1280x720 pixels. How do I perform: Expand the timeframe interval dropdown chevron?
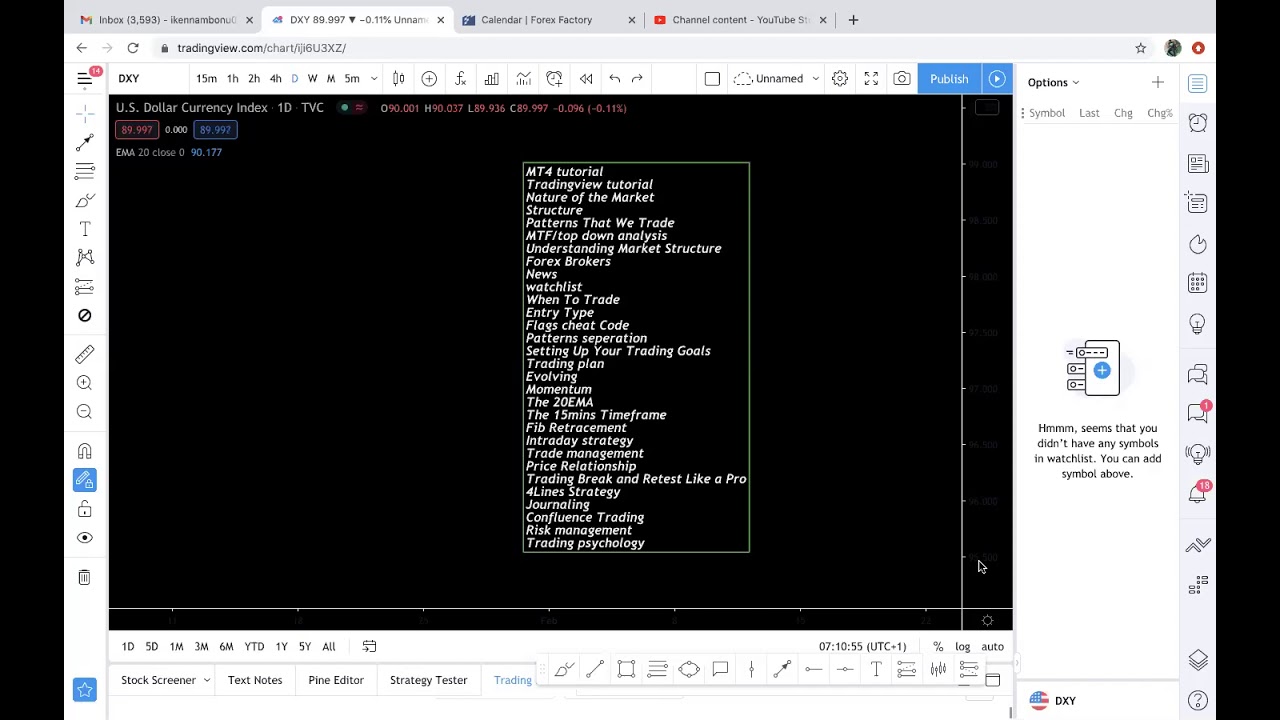[x=374, y=79]
